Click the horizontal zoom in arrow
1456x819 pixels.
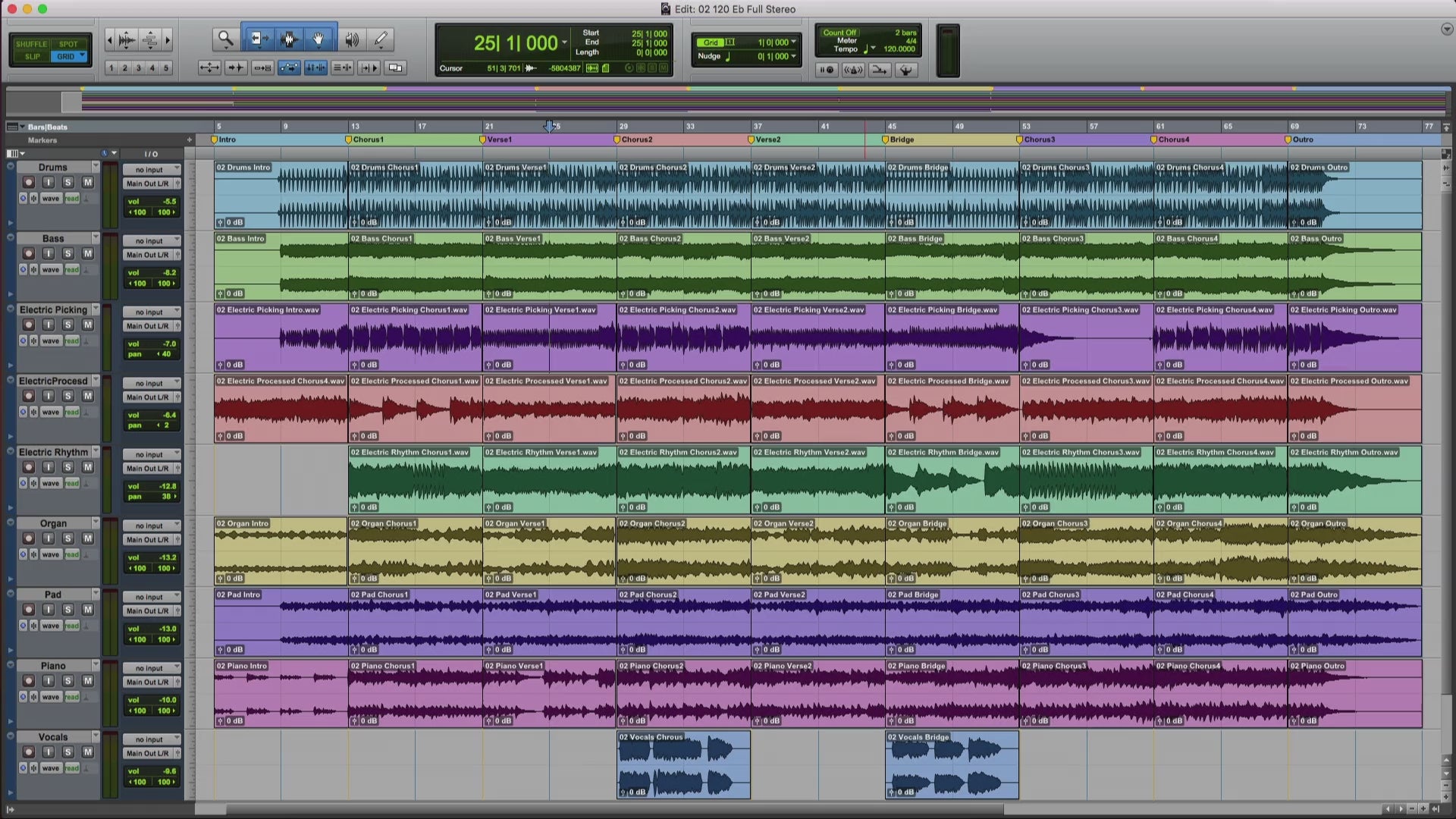[168, 39]
